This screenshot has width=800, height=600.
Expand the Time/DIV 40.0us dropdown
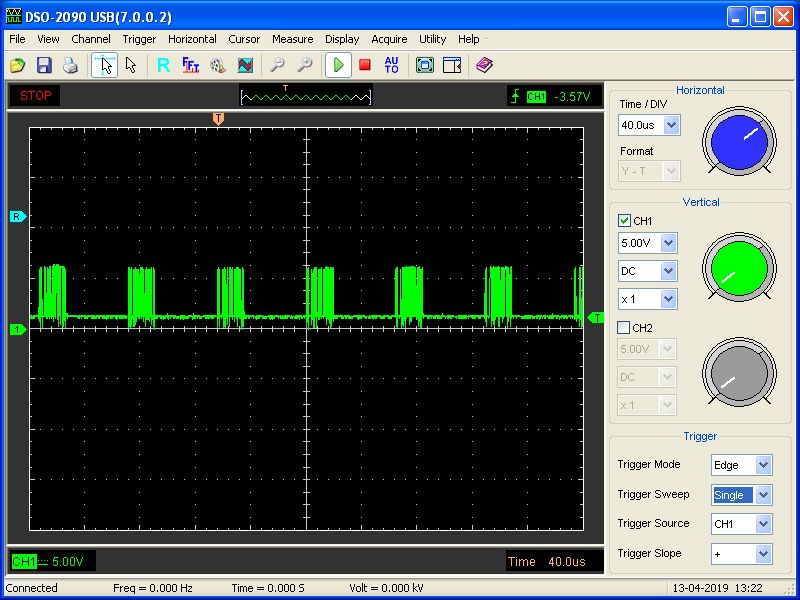coord(671,126)
